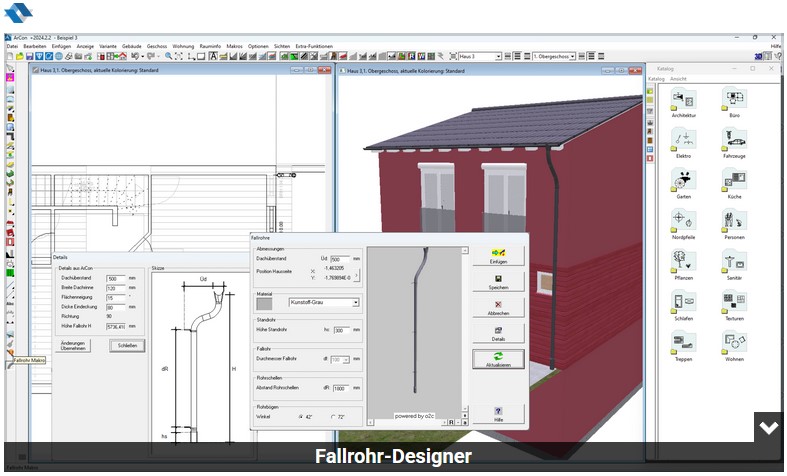Open the Personen catalog folder
The height and width of the screenshot is (476, 787).
734,224
